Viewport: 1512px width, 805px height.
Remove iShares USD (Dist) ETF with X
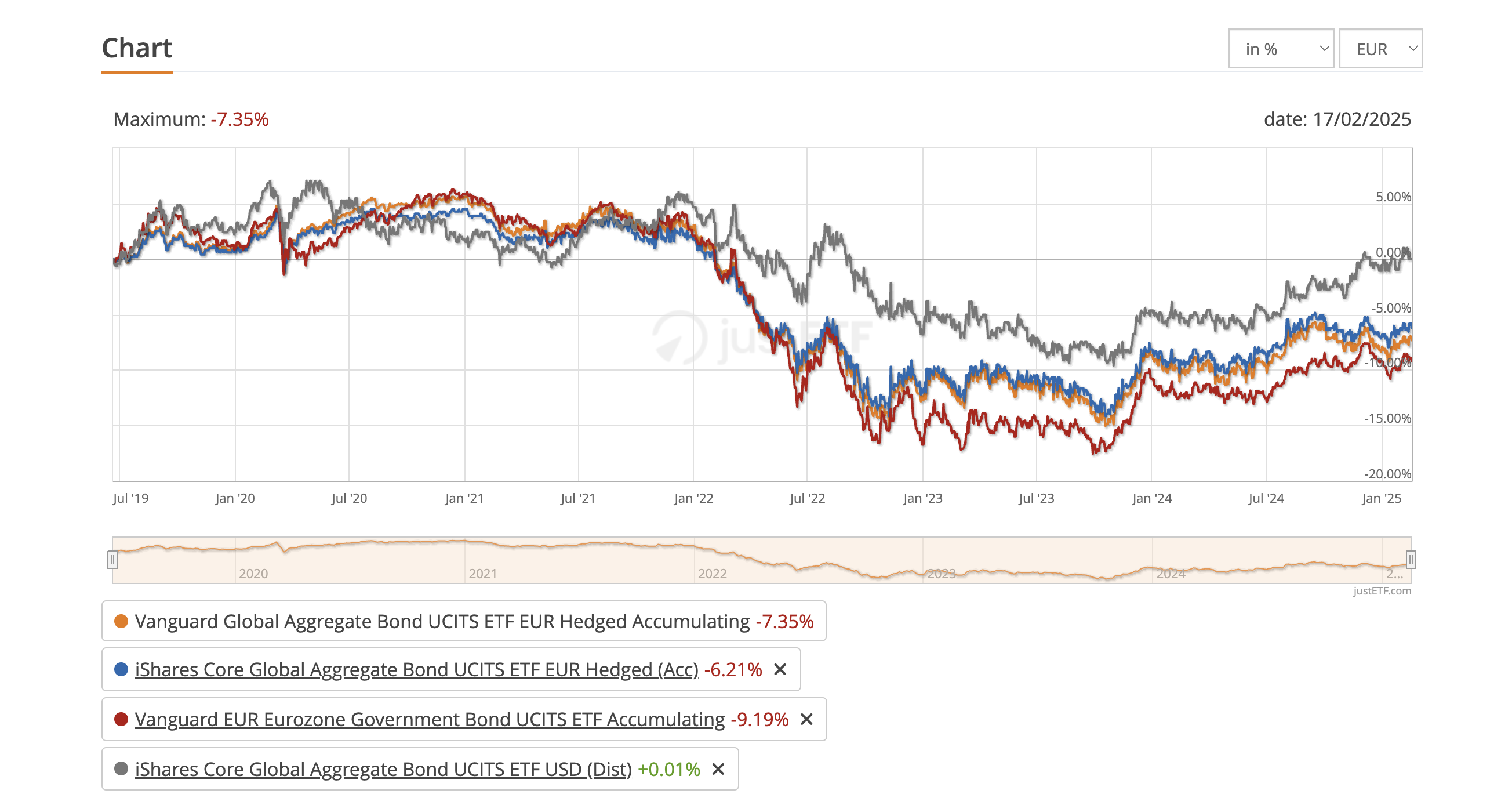(x=718, y=769)
